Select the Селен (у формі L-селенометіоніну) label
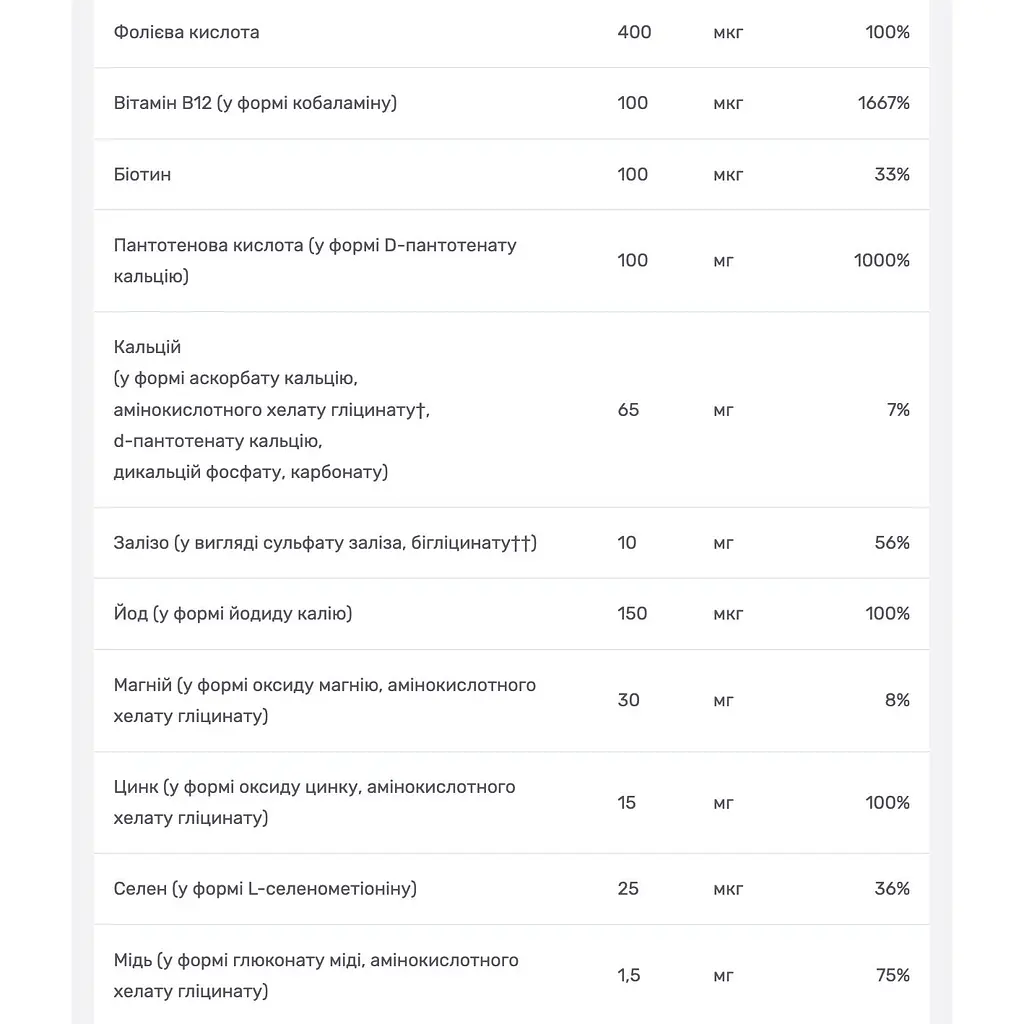The image size is (1024, 1024). point(264,889)
